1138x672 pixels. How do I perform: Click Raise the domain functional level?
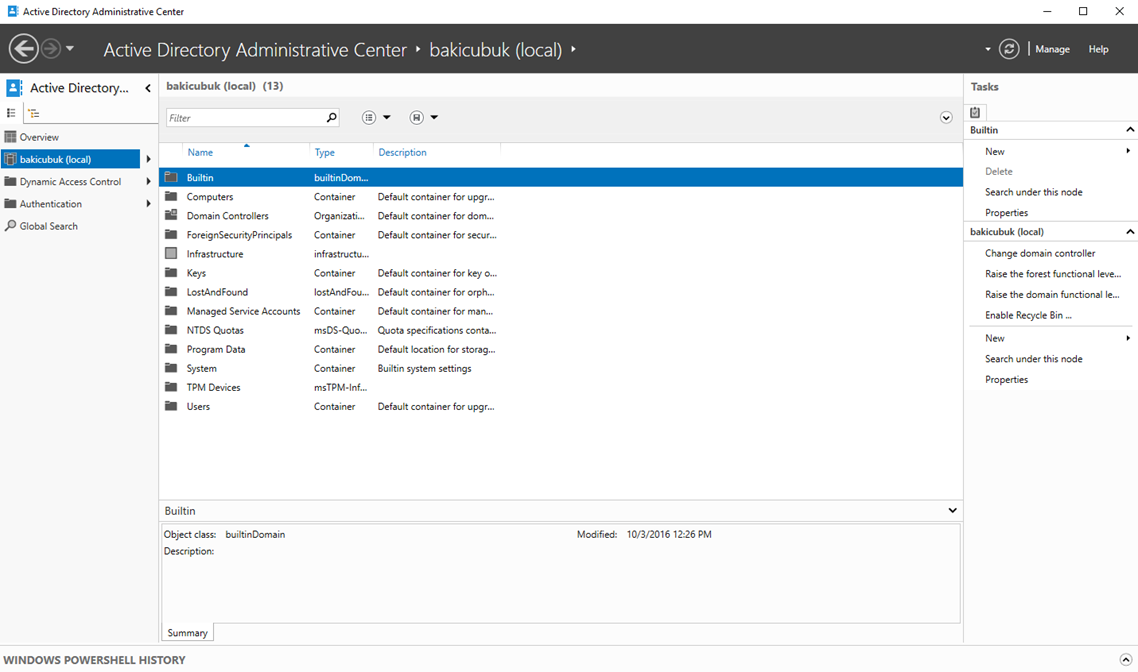point(1052,295)
